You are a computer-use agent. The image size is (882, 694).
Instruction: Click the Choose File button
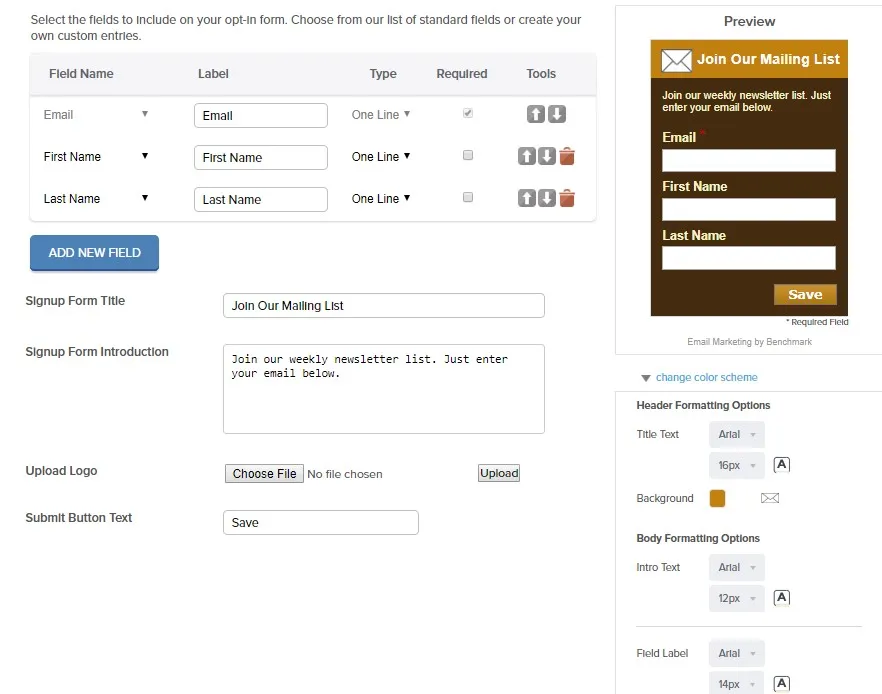point(264,474)
